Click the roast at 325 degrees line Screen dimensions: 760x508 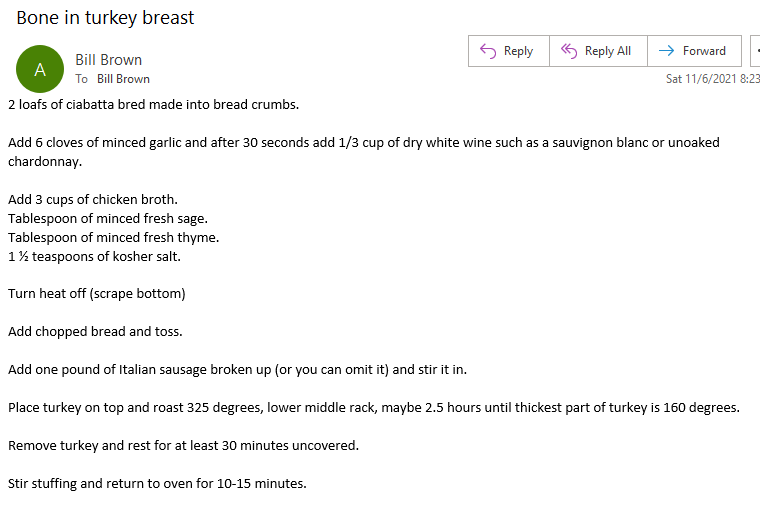[374, 408]
